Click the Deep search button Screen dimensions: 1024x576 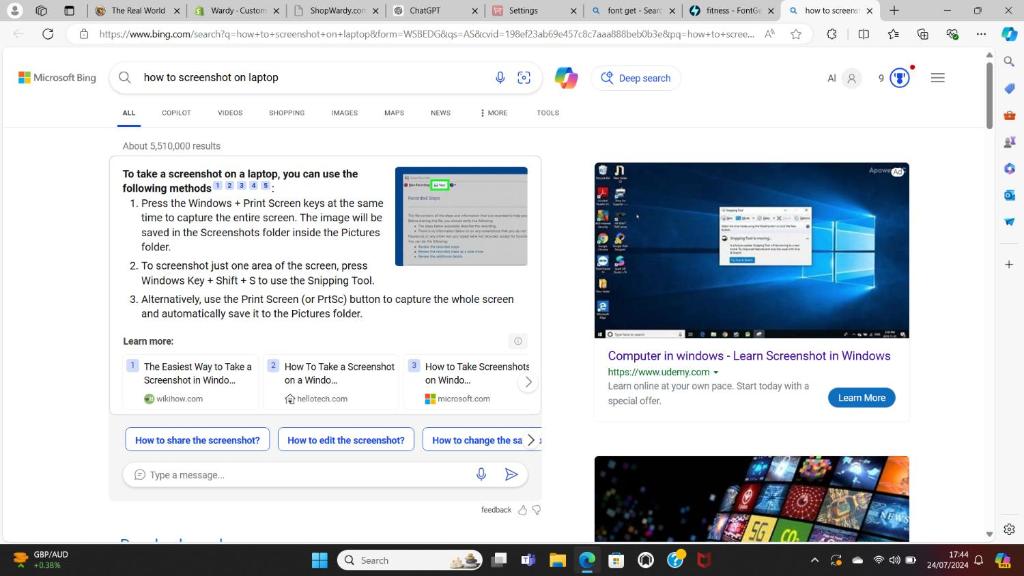636,78
